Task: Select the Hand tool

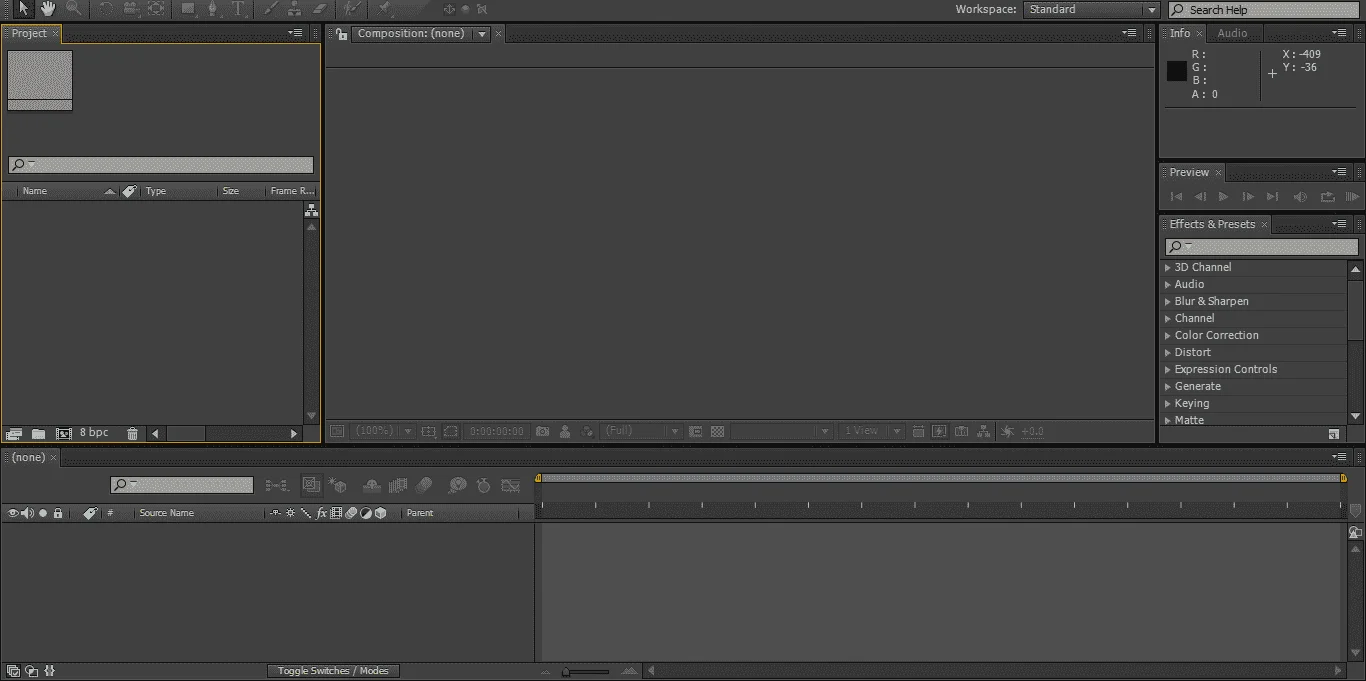Action: point(48,9)
